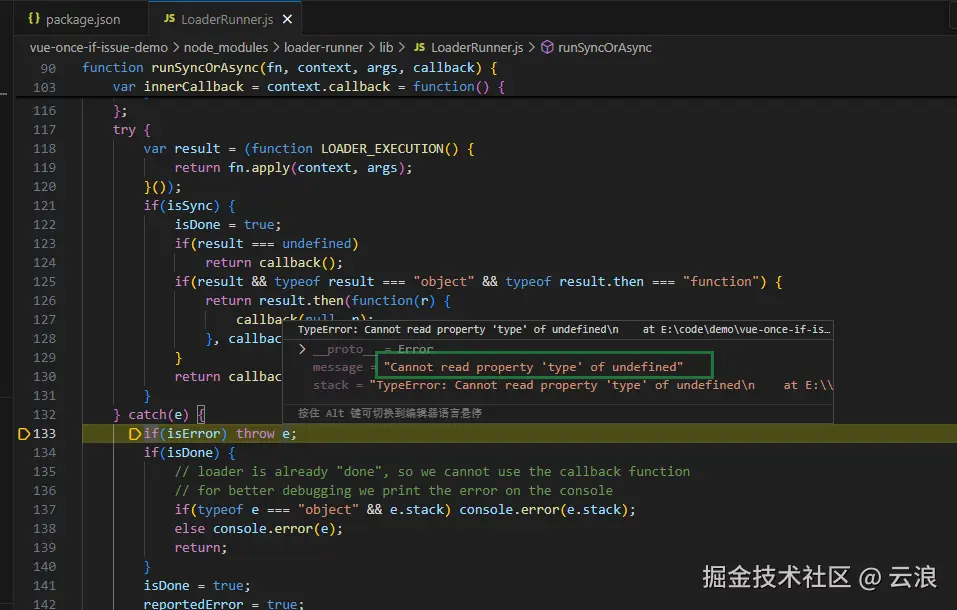The image size is (957, 610).
Task: Open node_modules breadcrumb segment
Action: pos(226,48)
